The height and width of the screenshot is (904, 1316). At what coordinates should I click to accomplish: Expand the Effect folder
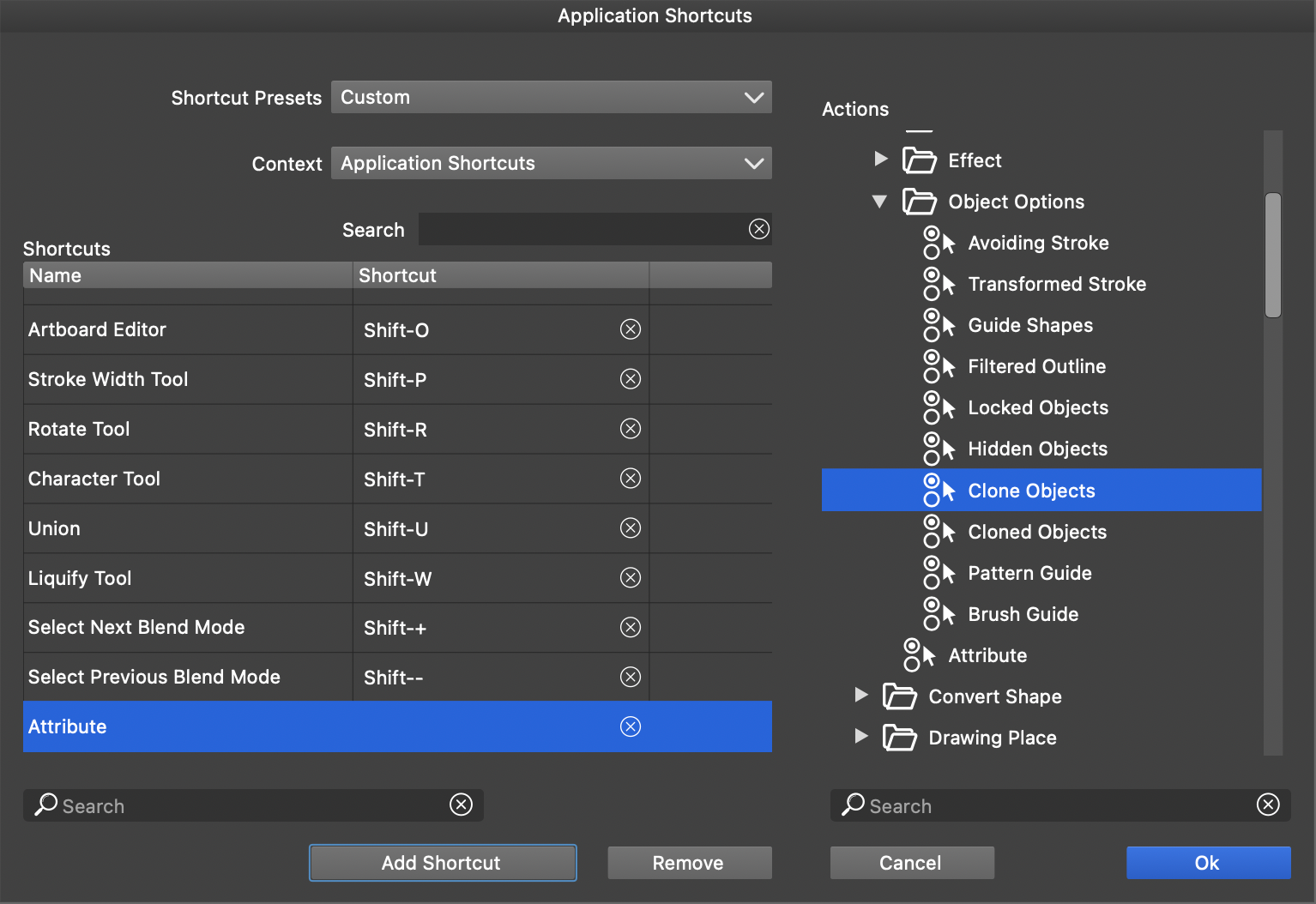(880, 160)
